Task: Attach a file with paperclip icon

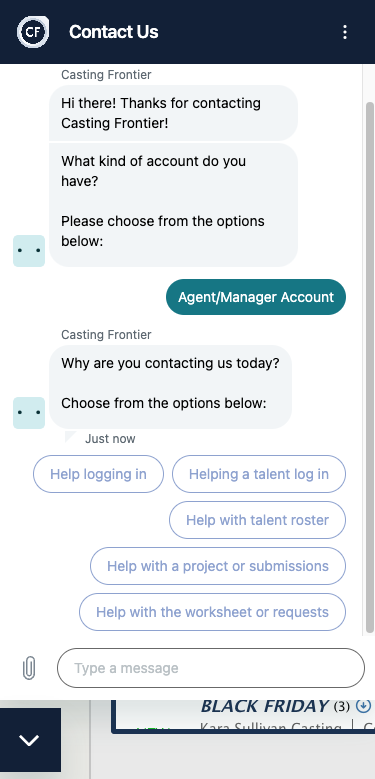Action: click(29, 668)
